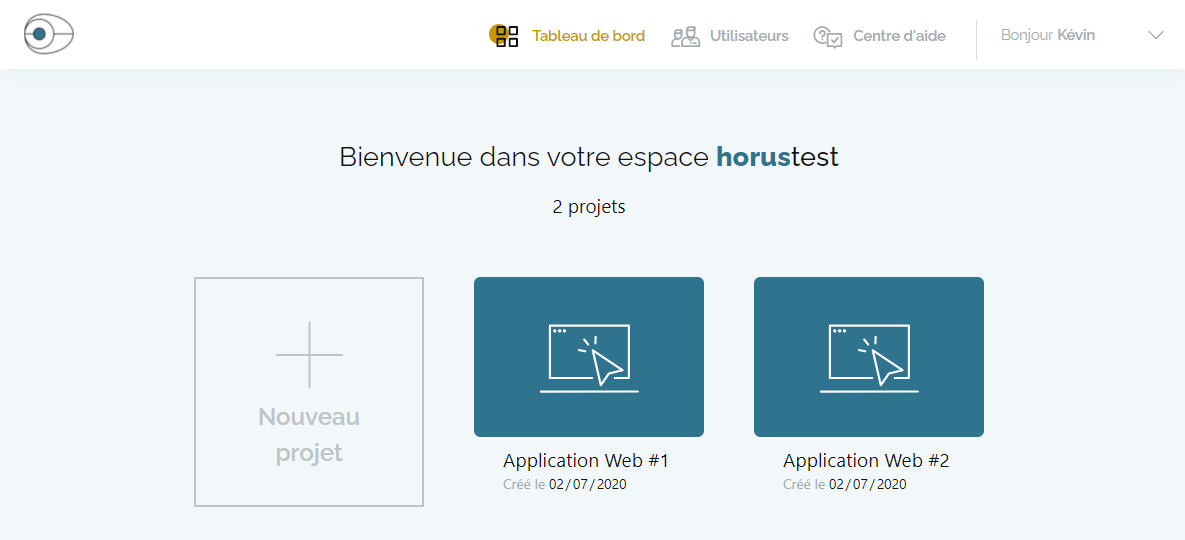This screenshot has height=540, width=1185.
Task: Go to the Utilisateurs menu label
Action: point(749,36)
